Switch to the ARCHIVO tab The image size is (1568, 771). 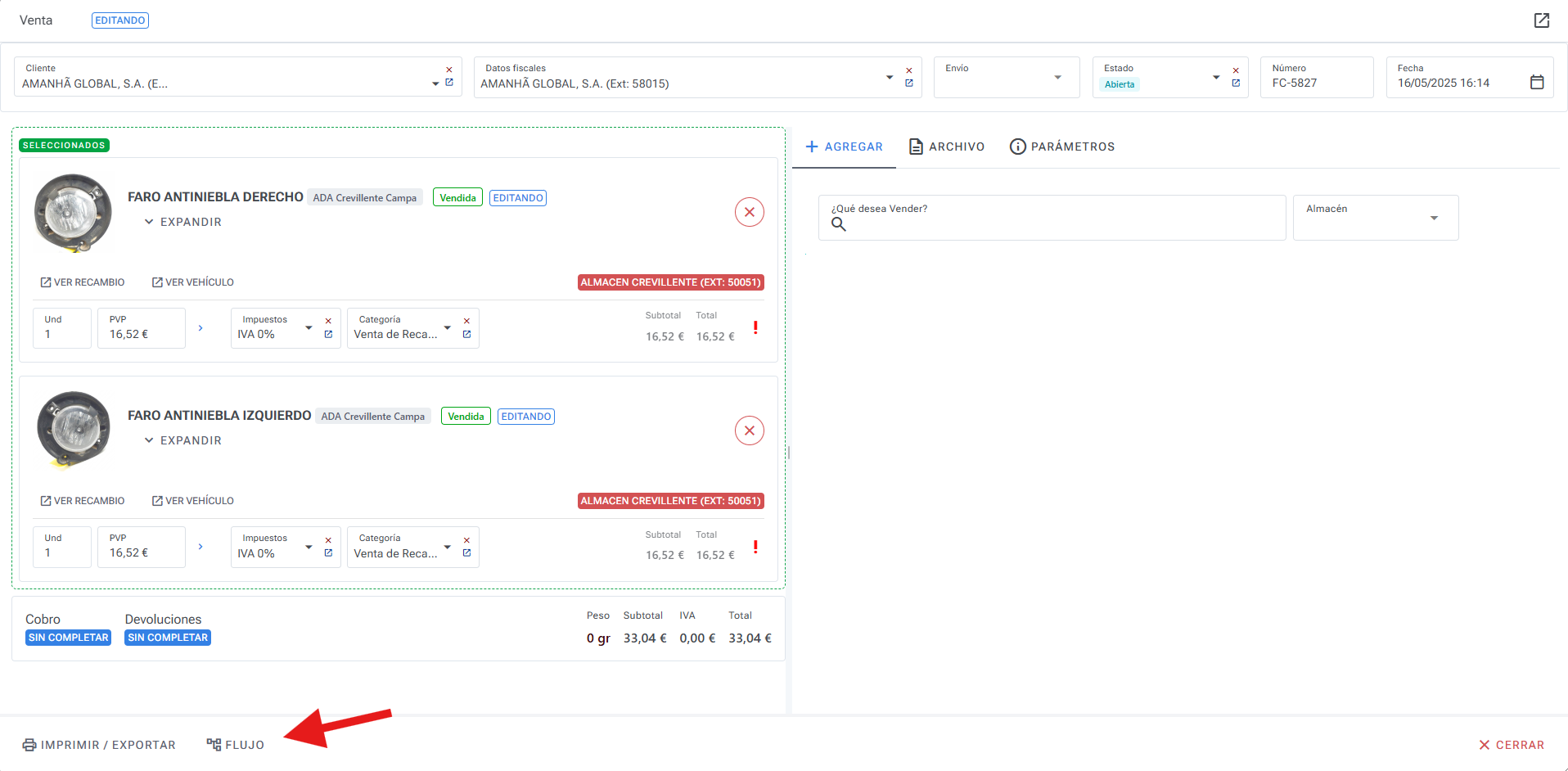pos(947,147)
